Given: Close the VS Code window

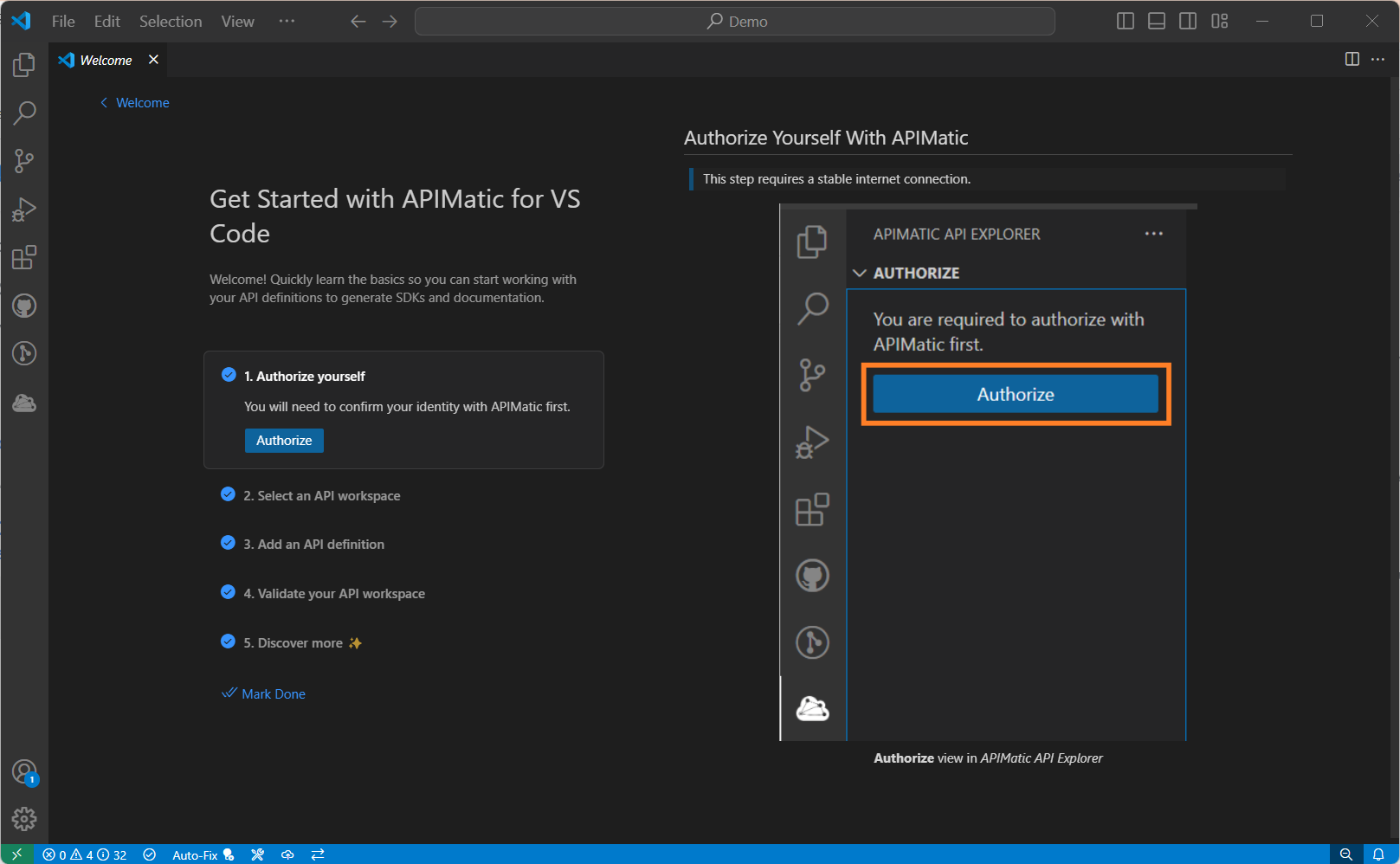Looking at the screenshot, I should tap(1372, 21).
